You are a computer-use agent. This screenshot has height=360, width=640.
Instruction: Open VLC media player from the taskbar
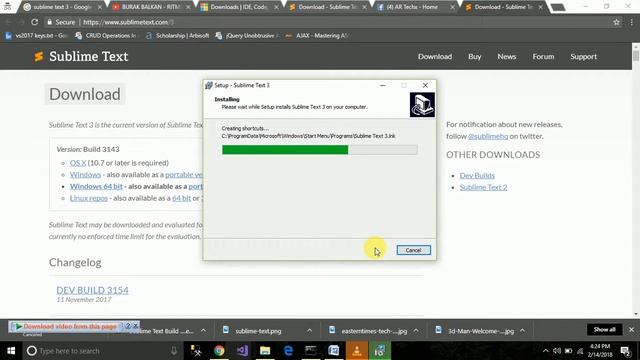[357, 351]
